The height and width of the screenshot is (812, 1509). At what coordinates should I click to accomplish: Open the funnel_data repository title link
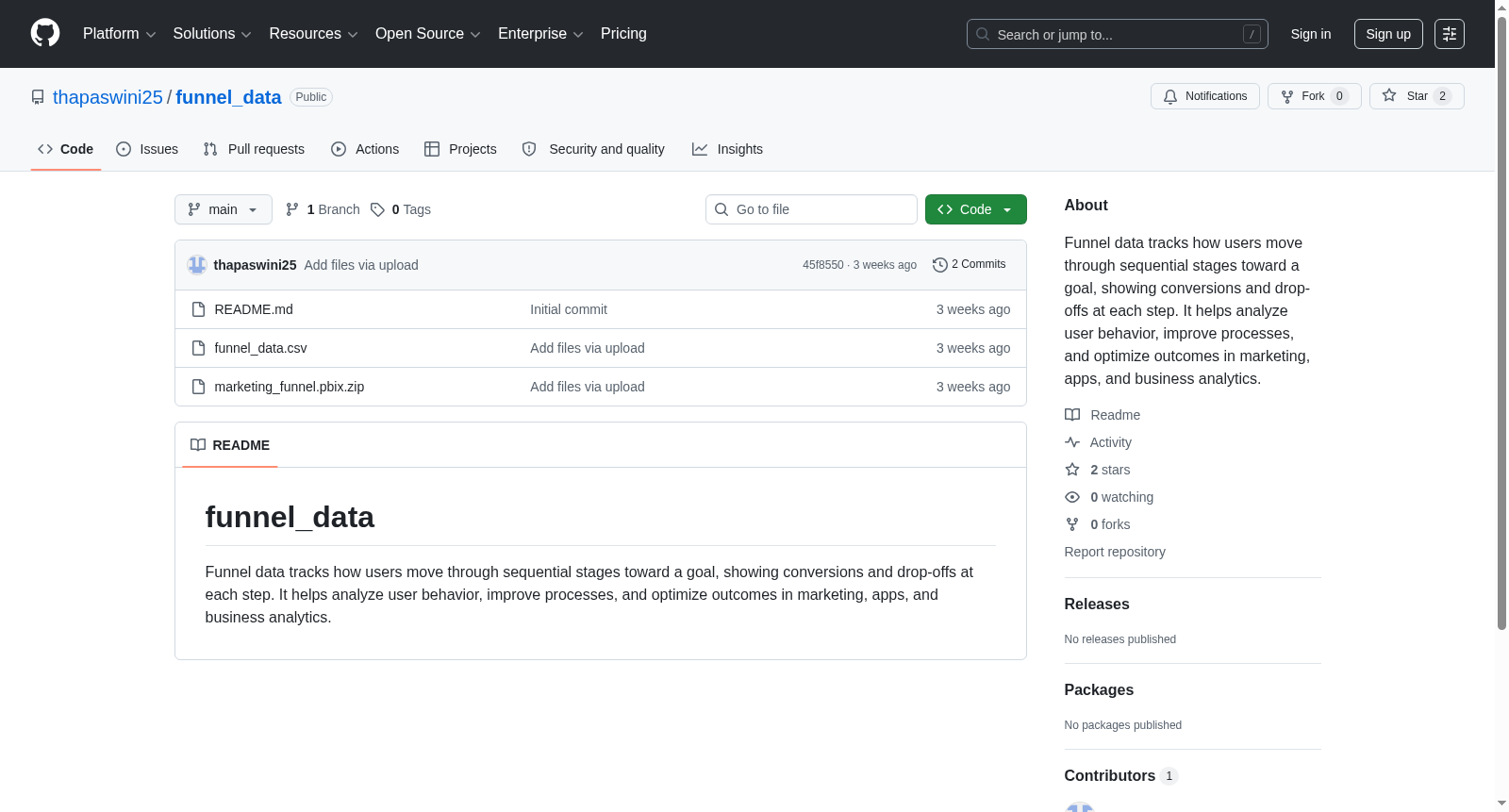click(x=228, y=97)
